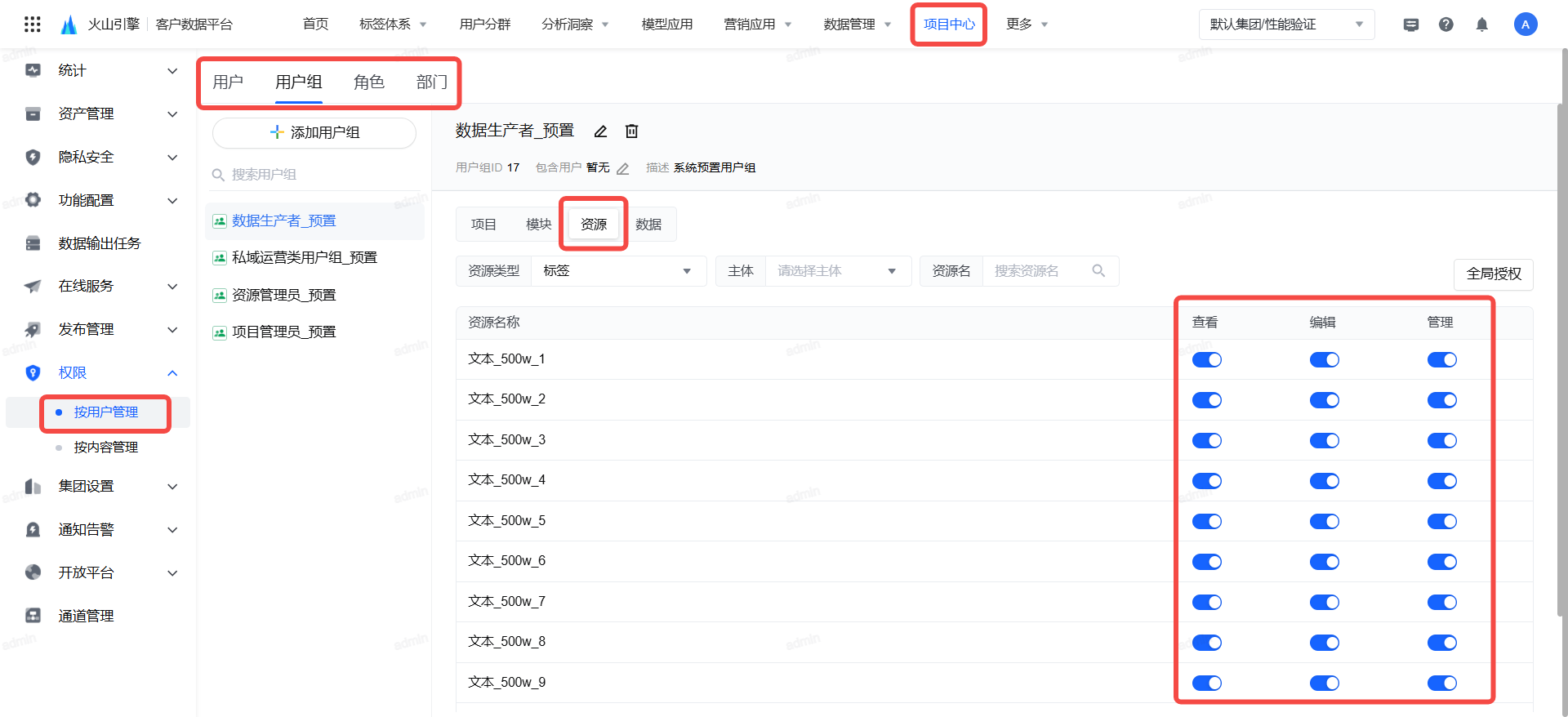
Task: Click the 资产管理 sidebar icon
Action: pos(33,114)
